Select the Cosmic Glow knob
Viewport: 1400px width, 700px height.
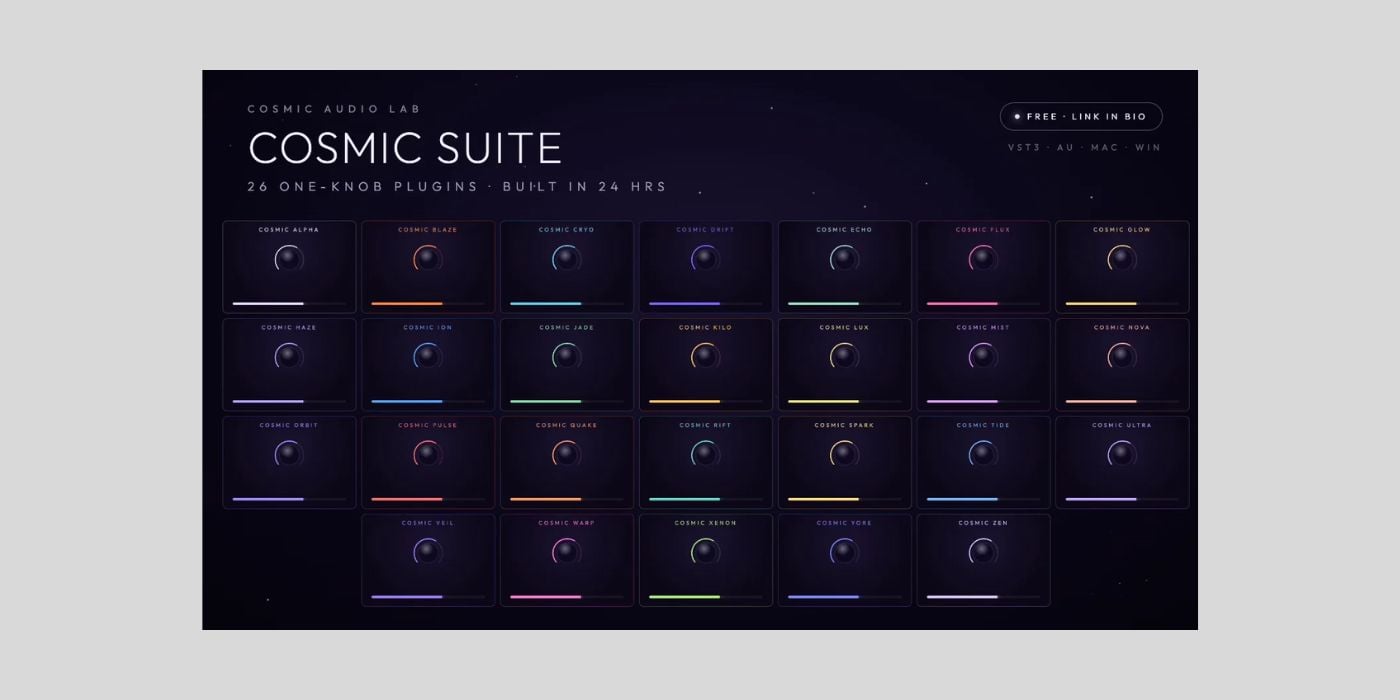pos(1122,259)
